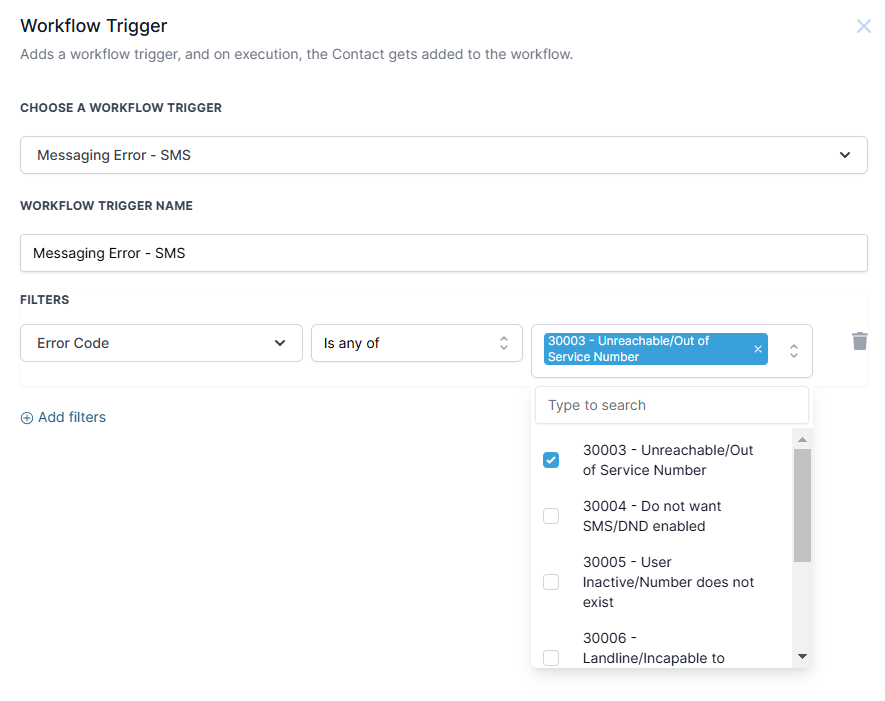Focus the Type to search field
Image resolution: width=885 pixels, height=701 pixels.
[672, 405]
